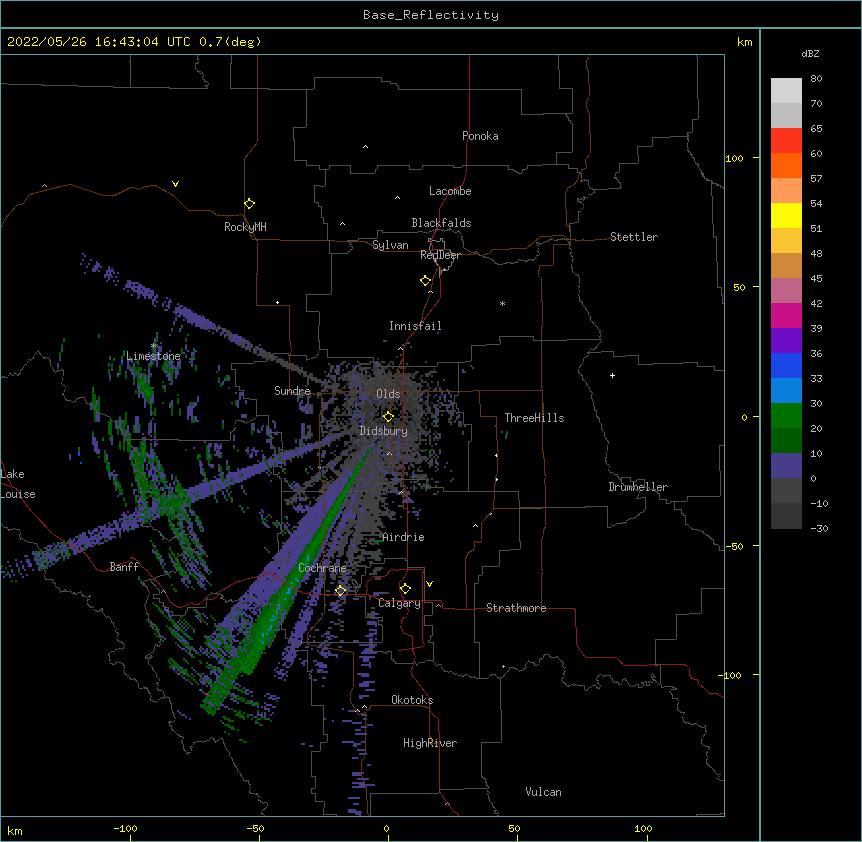
Task: Click the Vulcan label
Action: [x=543, y=792]
